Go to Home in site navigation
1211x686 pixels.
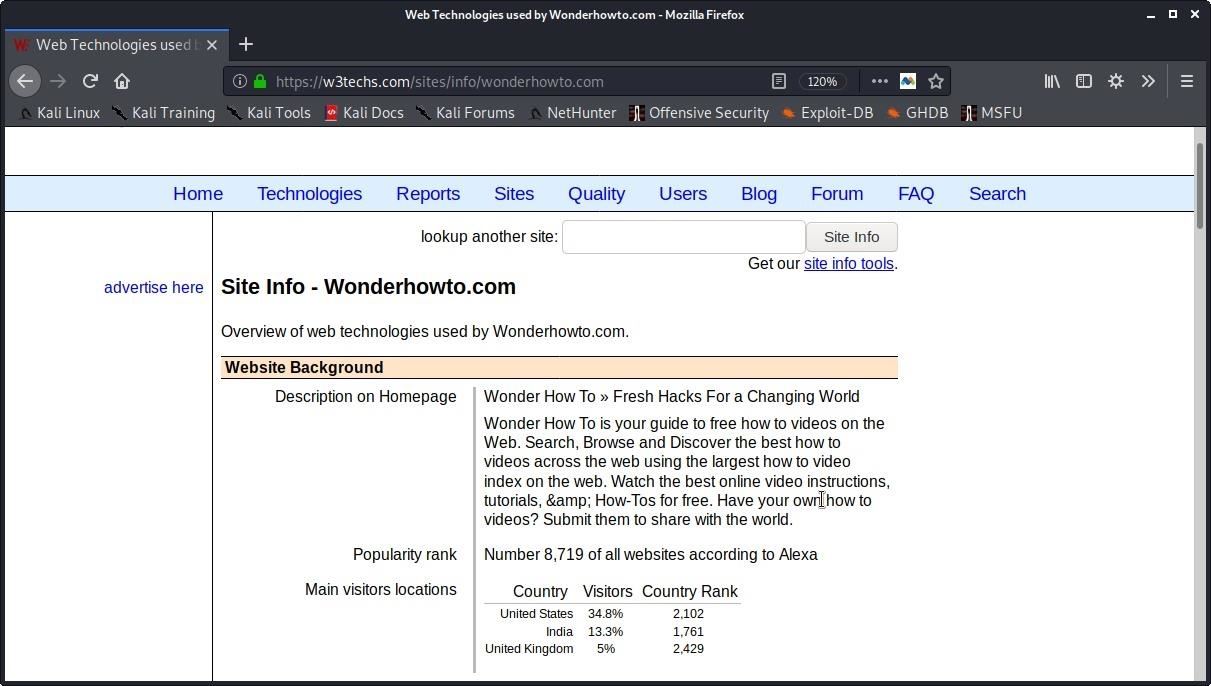198,194
